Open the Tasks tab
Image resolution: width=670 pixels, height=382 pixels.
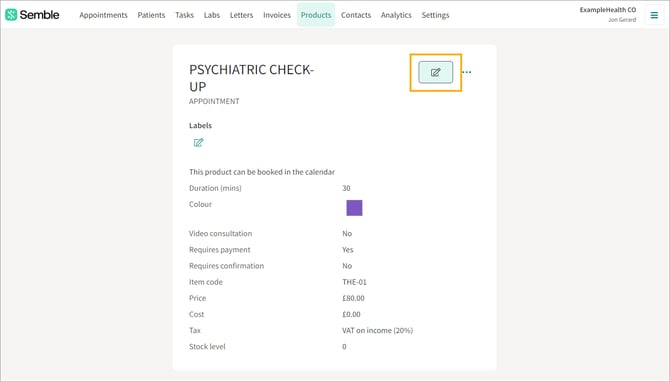click(x=185, y=15)
